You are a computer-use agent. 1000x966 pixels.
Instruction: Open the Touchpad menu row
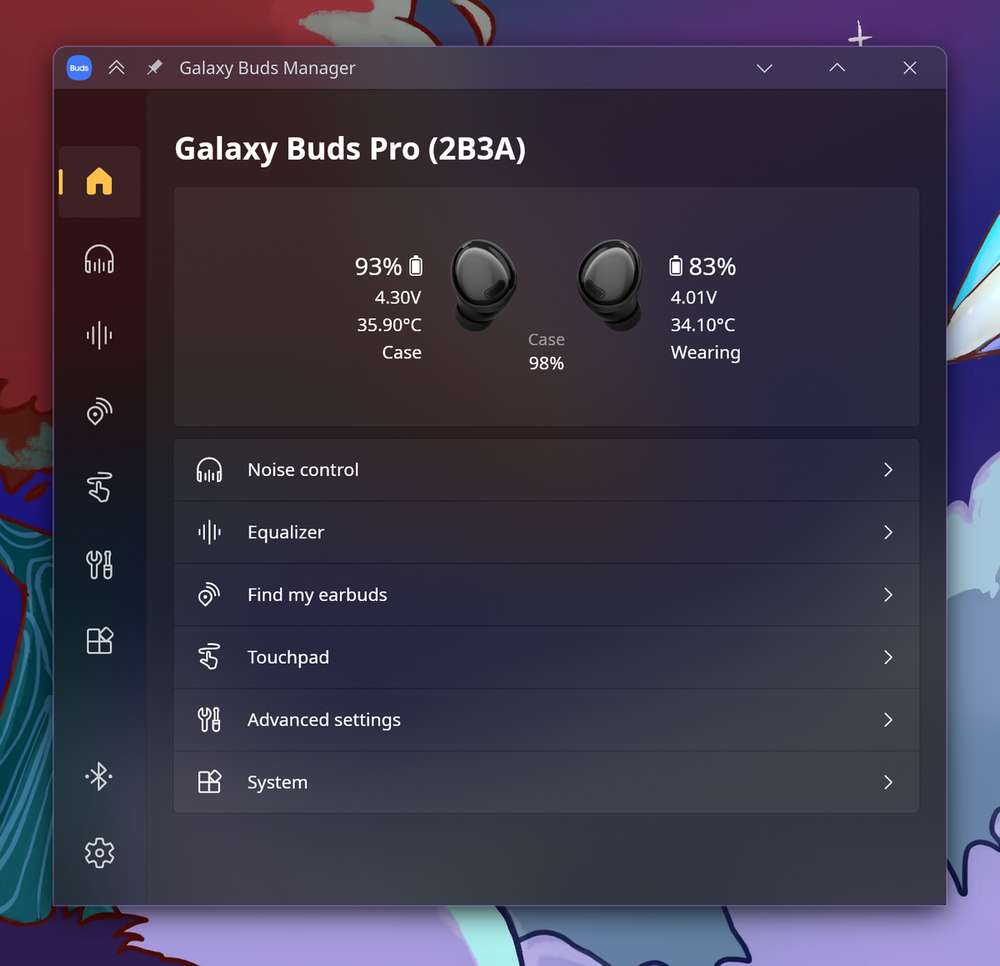pyautogui.click(x=547, y=657)
